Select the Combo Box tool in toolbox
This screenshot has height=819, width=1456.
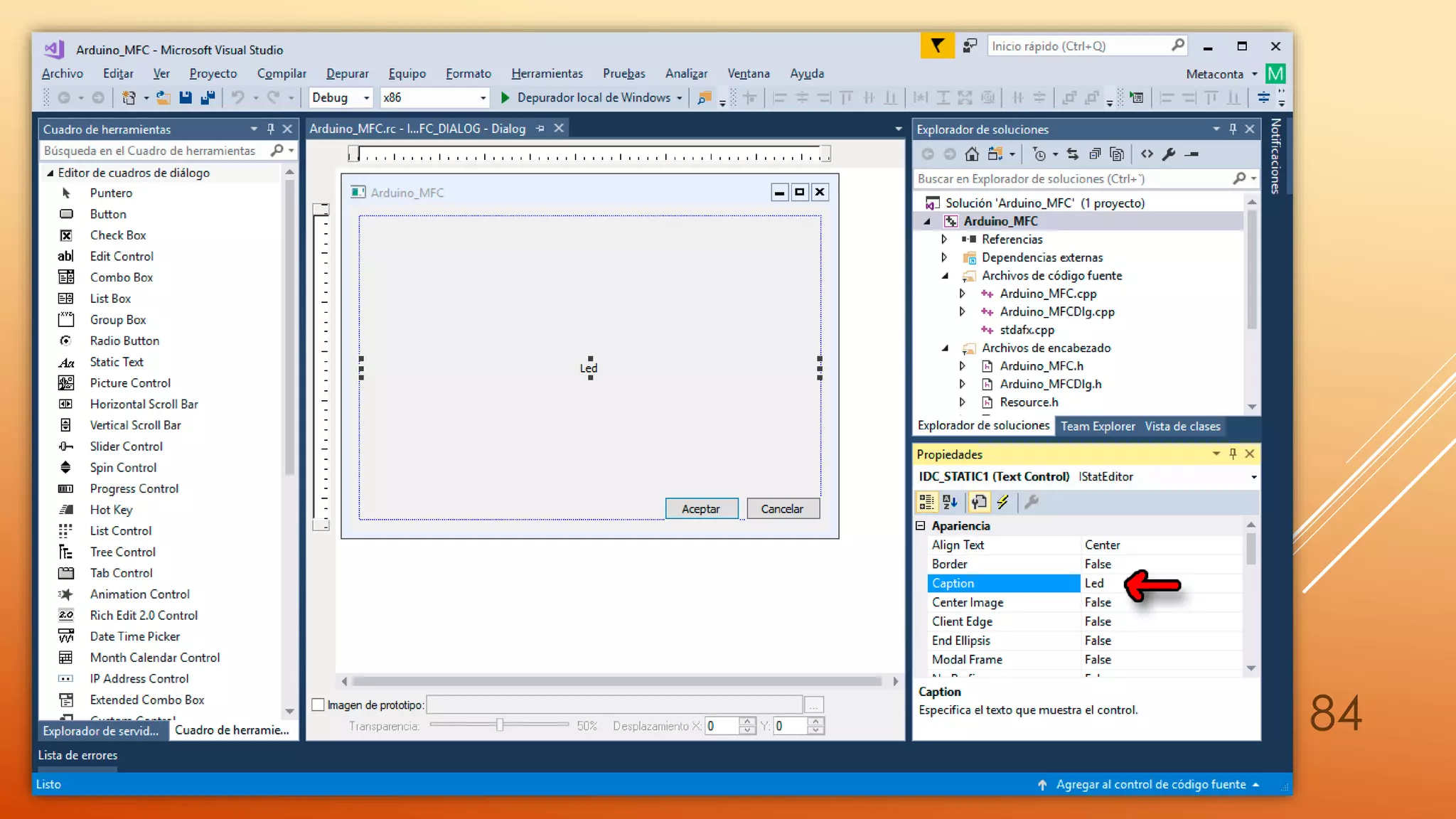click(122, 277)
